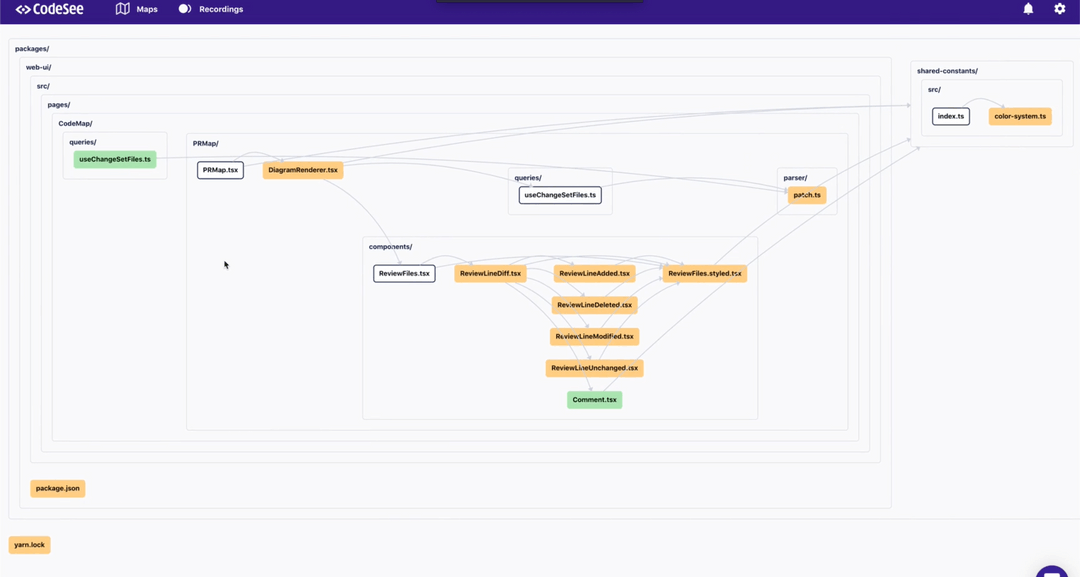This screenshot has width=1080, height=577.
Task: Open useChangeSetFiles.ts inside CodeMap queries
Action: pyautogui.click(x=115, y=157)
